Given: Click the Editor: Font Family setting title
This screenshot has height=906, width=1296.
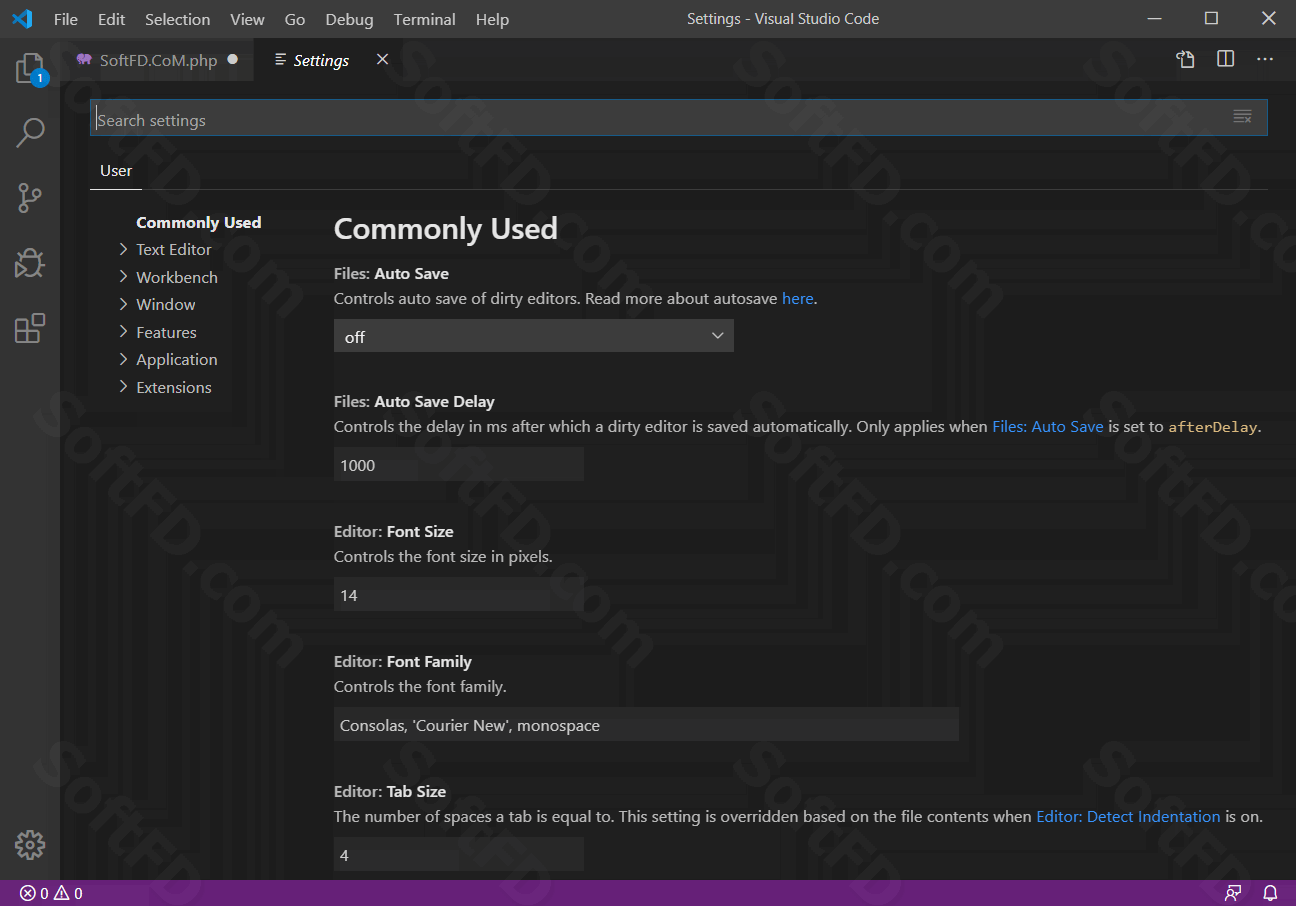Looking at the screenshot, I should [x=402, y=661].
